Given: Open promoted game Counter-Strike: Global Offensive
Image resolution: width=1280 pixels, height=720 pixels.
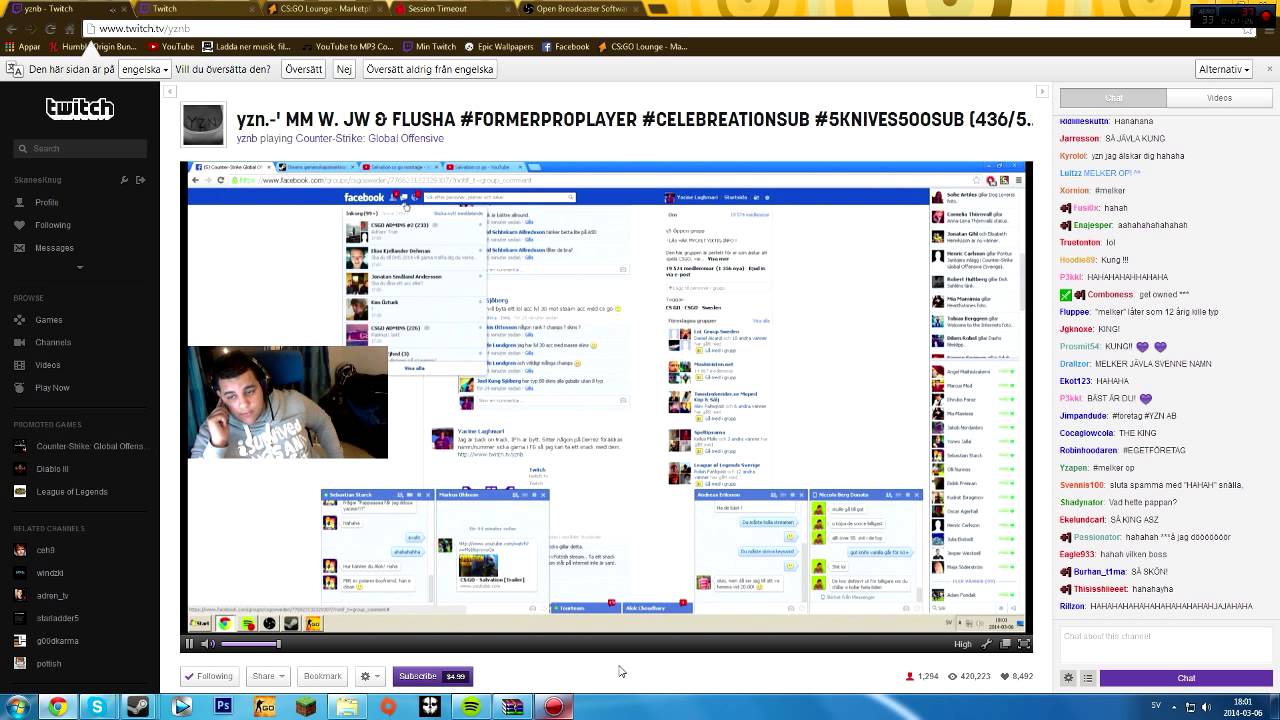Looking at the screenshot, I should click(x=90, y=446).
